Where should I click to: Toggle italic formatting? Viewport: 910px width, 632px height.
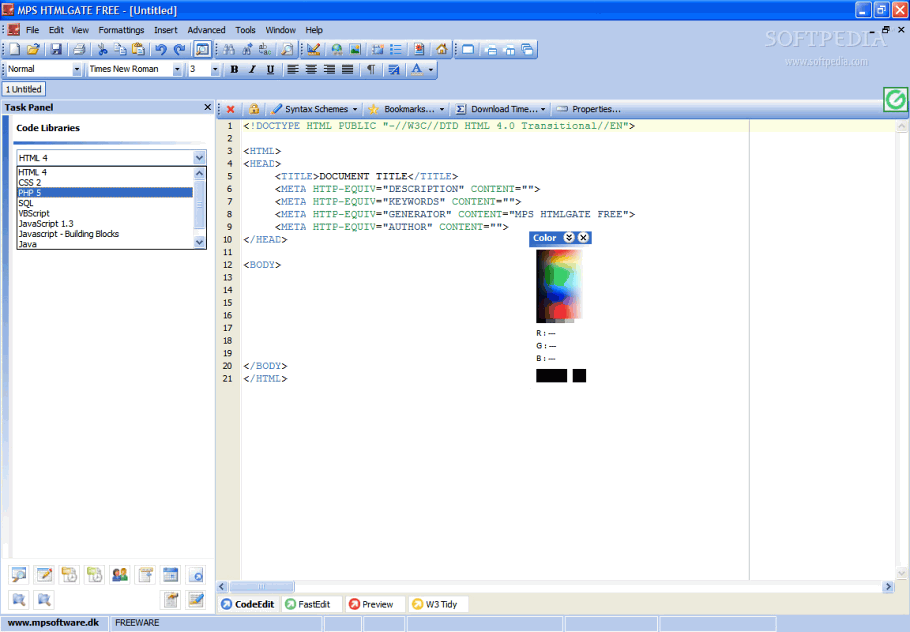pos(252,69)
